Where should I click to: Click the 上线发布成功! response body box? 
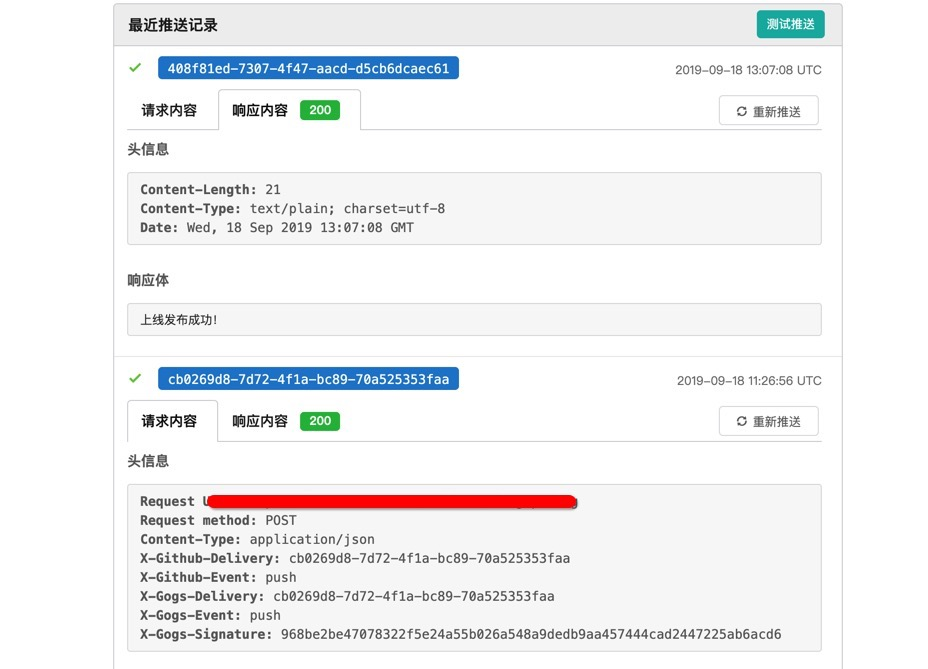point(474,320)
